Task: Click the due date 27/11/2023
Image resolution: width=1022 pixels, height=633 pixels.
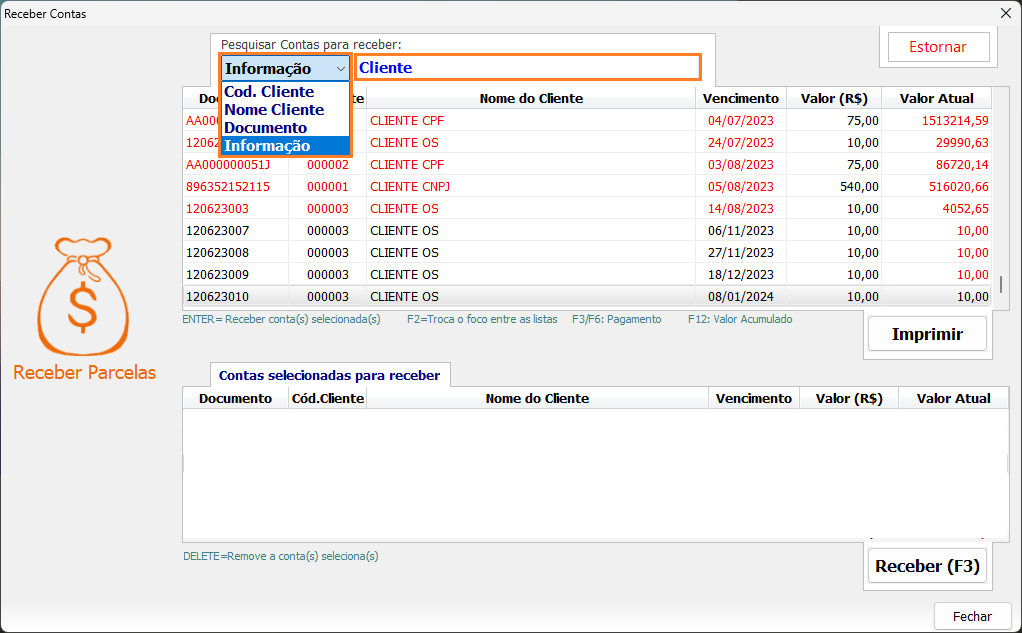Action: pyautogui.click(x=740, y=253)
